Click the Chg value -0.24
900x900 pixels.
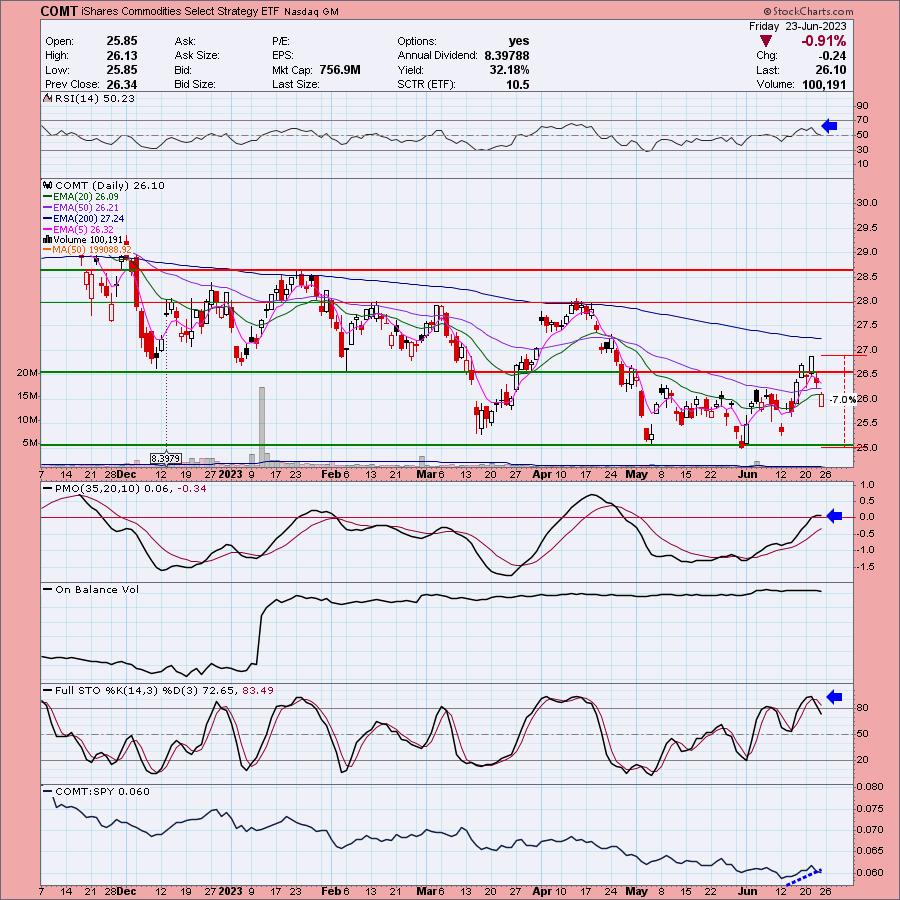tap(833, 56)
